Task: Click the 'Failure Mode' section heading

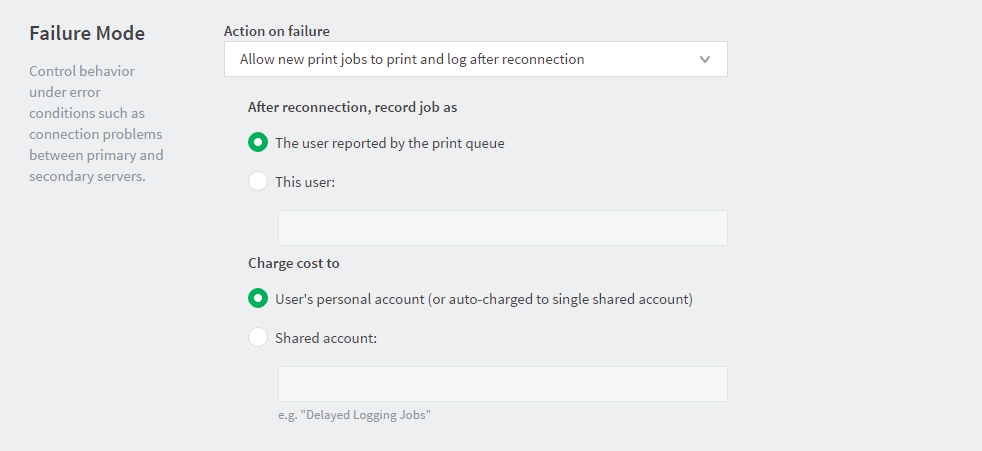Action: 87,33
